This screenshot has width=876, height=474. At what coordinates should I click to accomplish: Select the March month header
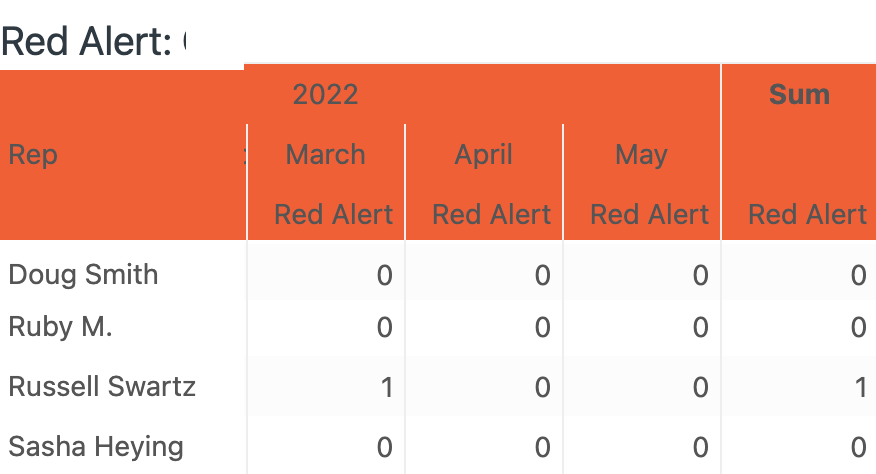[x=326, y=155]
